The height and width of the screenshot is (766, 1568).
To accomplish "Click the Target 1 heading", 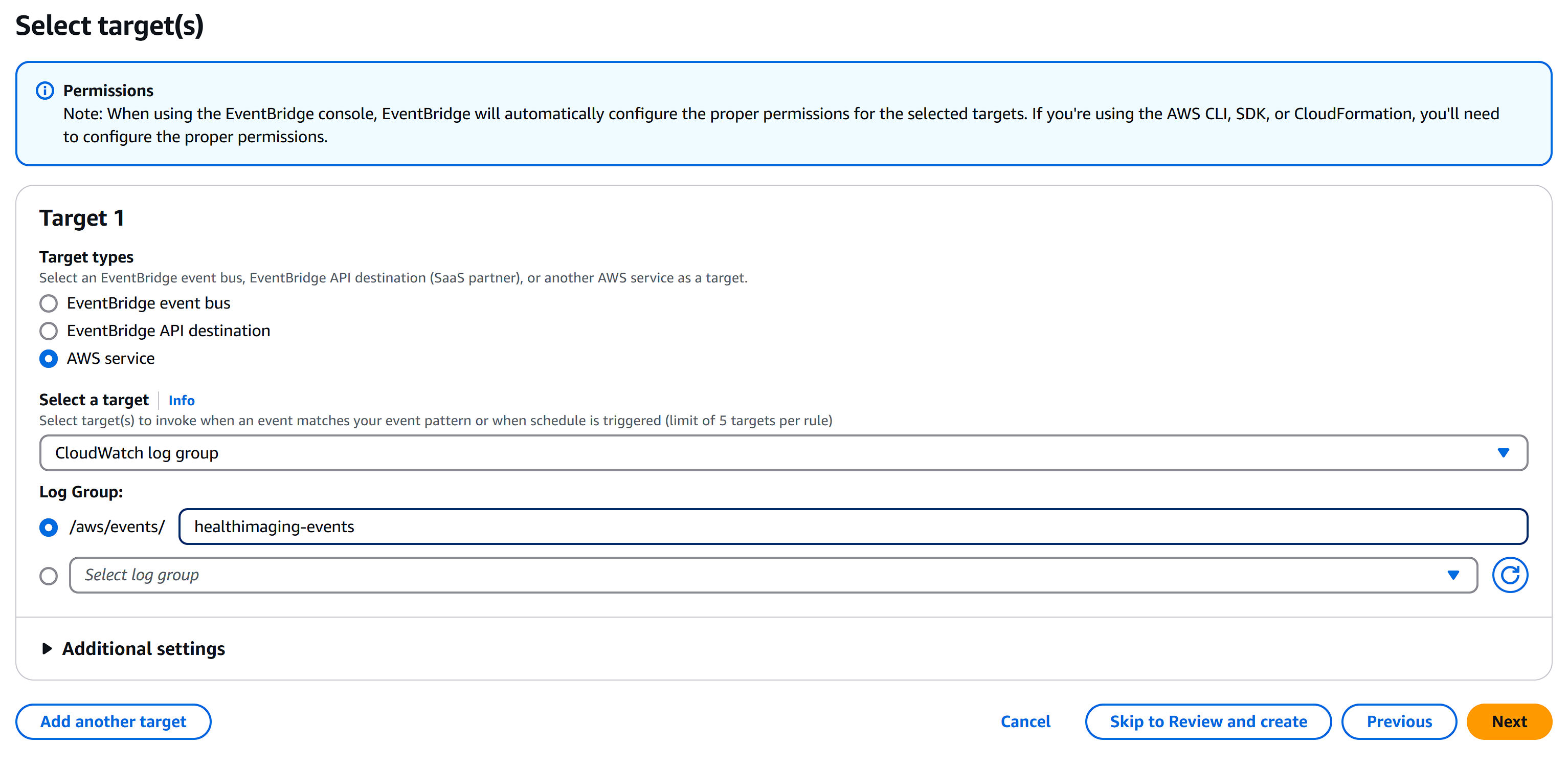I will pos(82,218).
